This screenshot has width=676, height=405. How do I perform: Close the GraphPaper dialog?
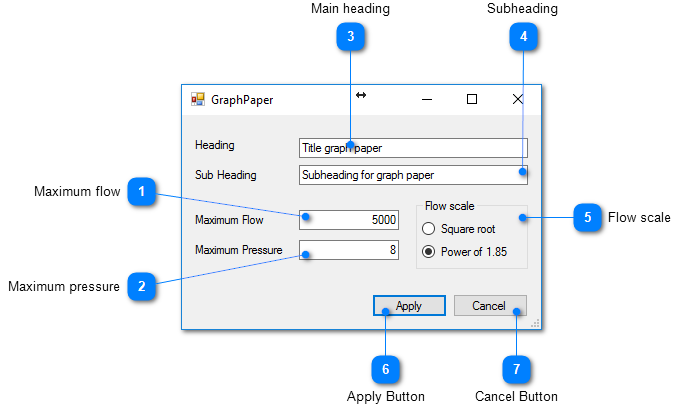pyautogui.click(x=517, y=99)
